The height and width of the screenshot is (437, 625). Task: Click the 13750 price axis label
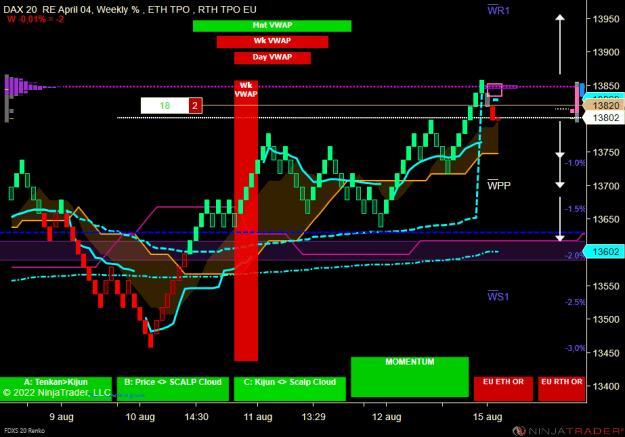click(x=606, y=152)
